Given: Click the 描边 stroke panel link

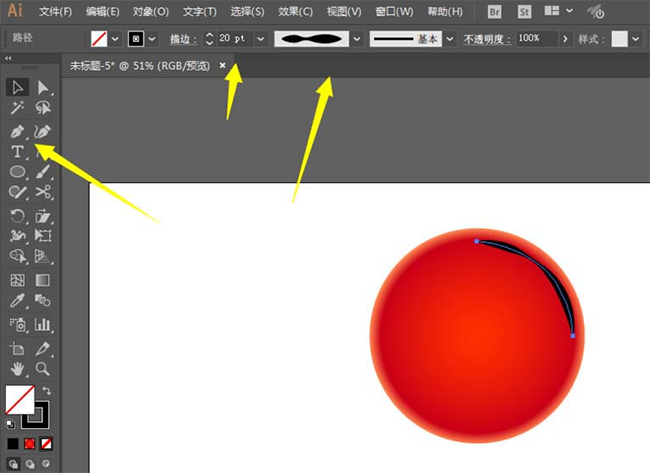Looking at the screenshot, I should tap(181, 38).
